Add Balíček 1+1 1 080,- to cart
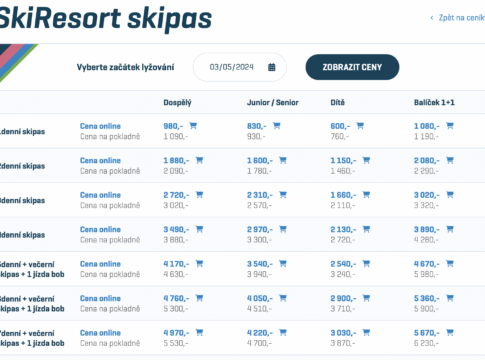Image resolution: width=485 pixels, height=360 pixels. (x=450, y=126)
